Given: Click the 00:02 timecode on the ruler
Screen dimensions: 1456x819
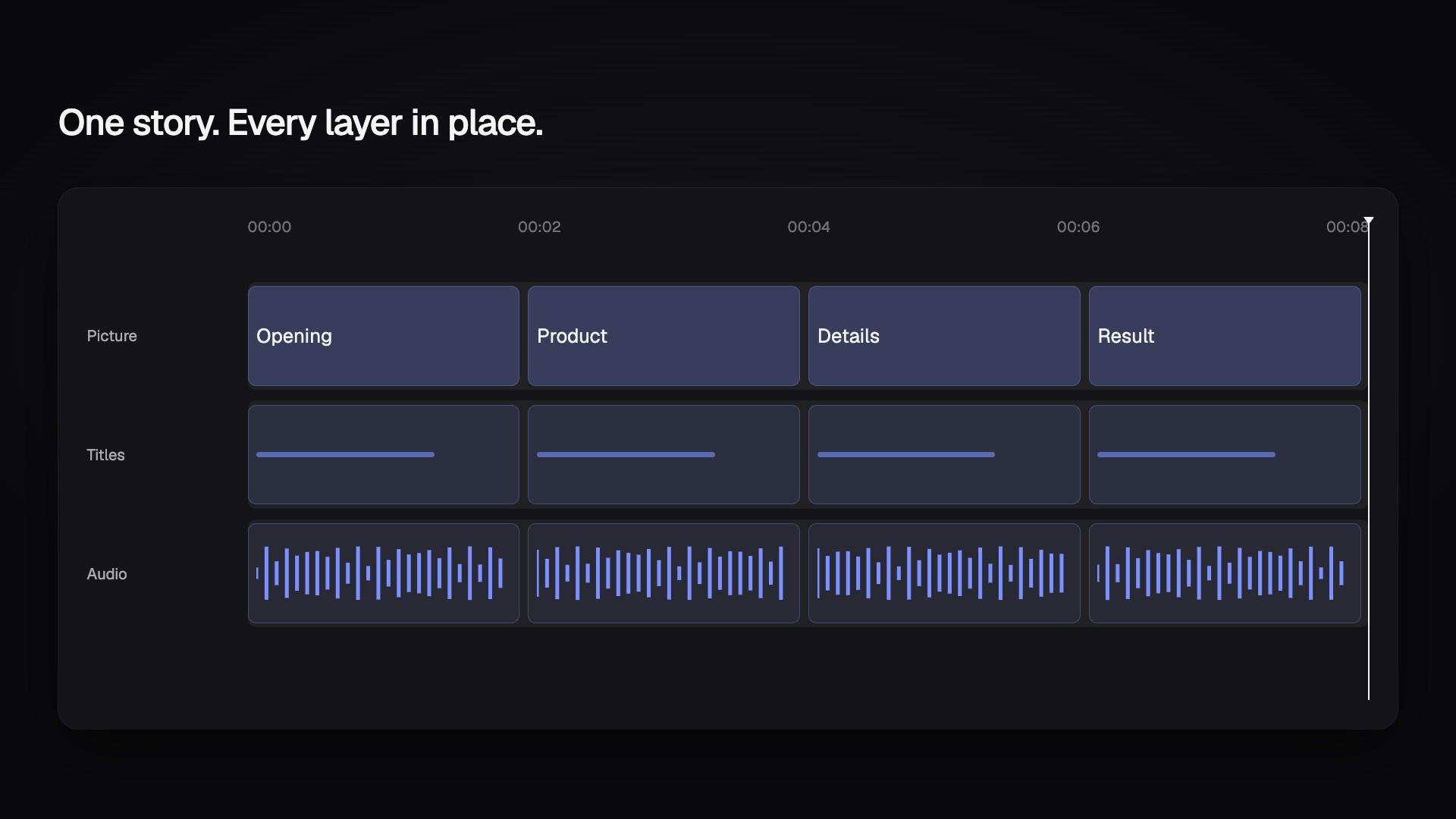Looking at the screenshot, I should tap(539, 227).
